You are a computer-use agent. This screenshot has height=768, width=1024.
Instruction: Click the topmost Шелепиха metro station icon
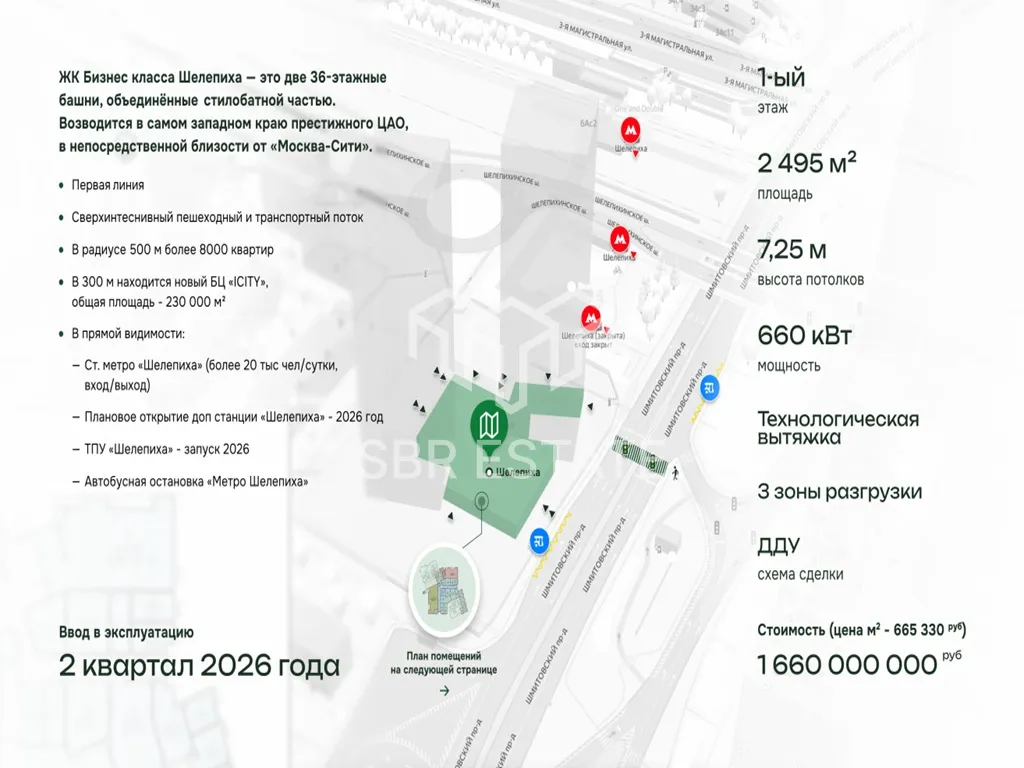pos(630,129)
